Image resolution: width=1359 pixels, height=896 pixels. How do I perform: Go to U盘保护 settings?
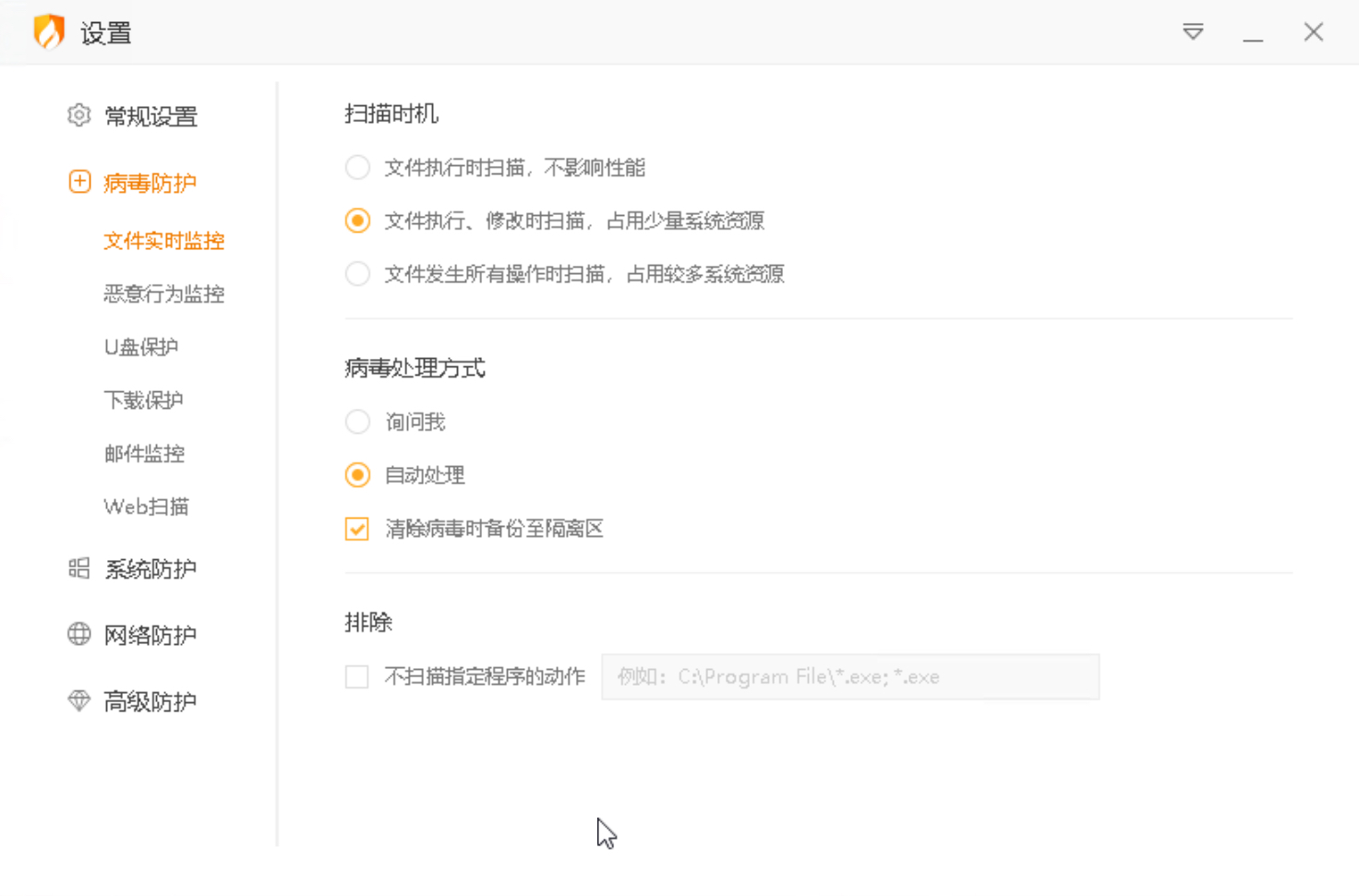(141, 347)
